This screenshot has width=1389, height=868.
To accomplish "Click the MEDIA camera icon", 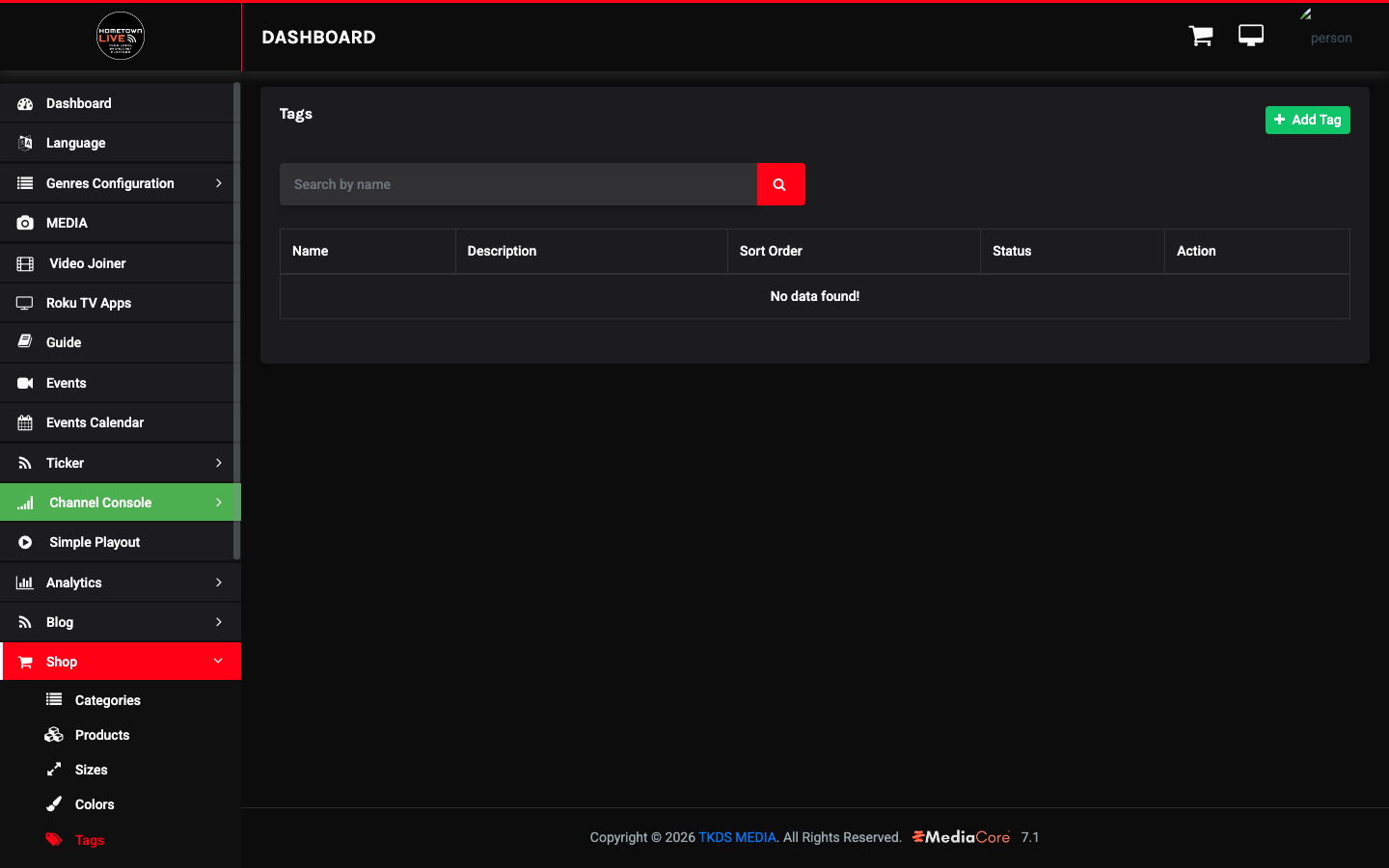I will click(25, 223).
